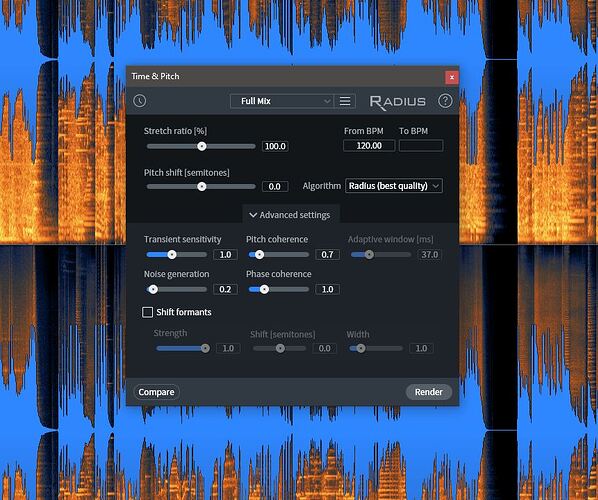Collapse the Advanced settings section
Image resolution: width=598 pixels, height=500 pixels.
tap(290, 215)
